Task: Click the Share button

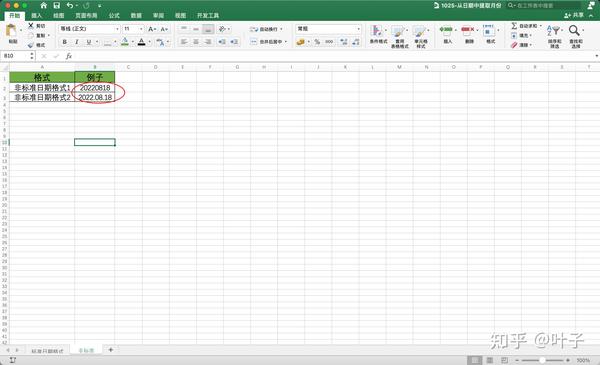Action: pyautogui.click(x=574, y=15)
